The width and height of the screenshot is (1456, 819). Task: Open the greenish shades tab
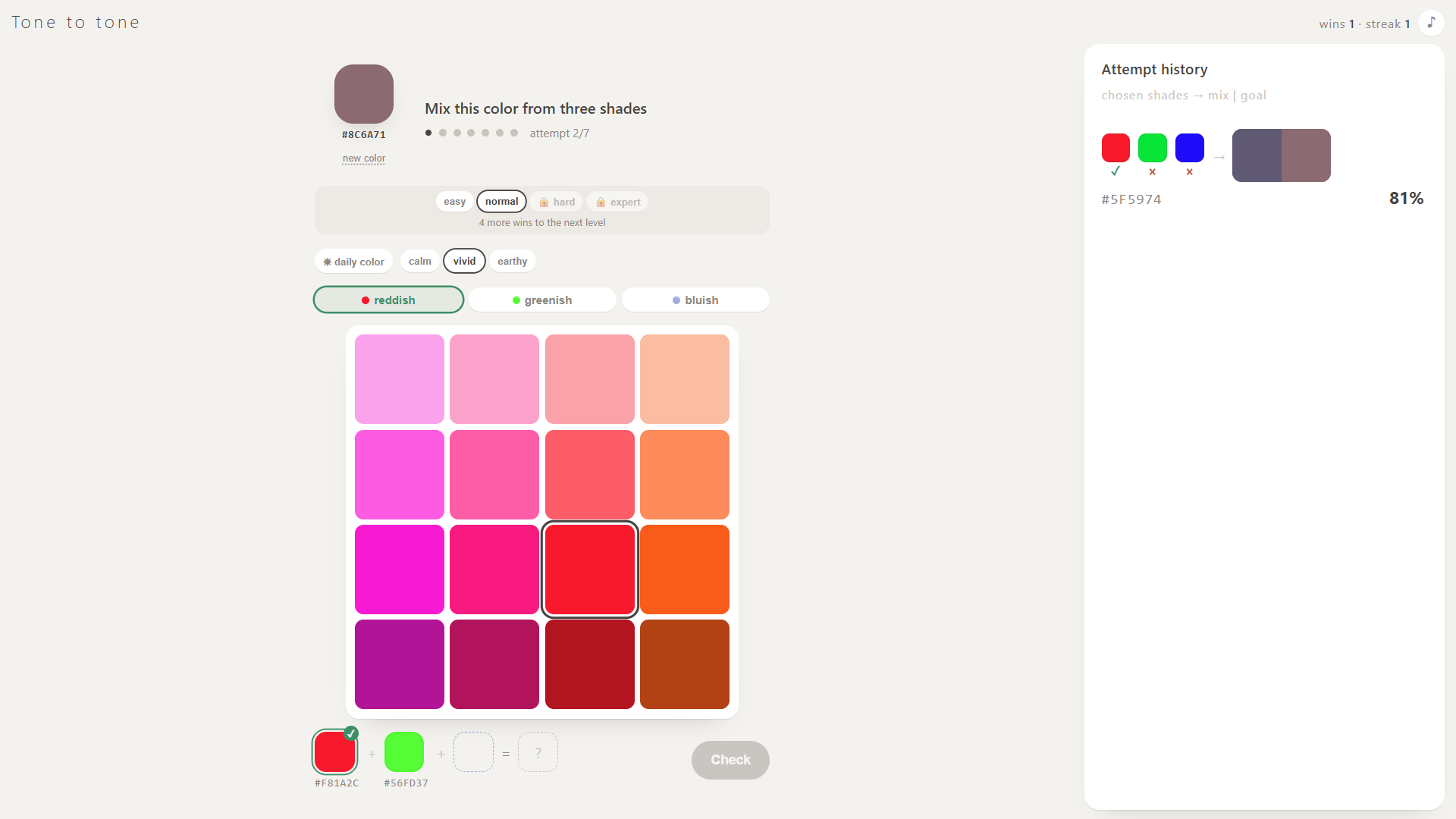click(542, 300)
